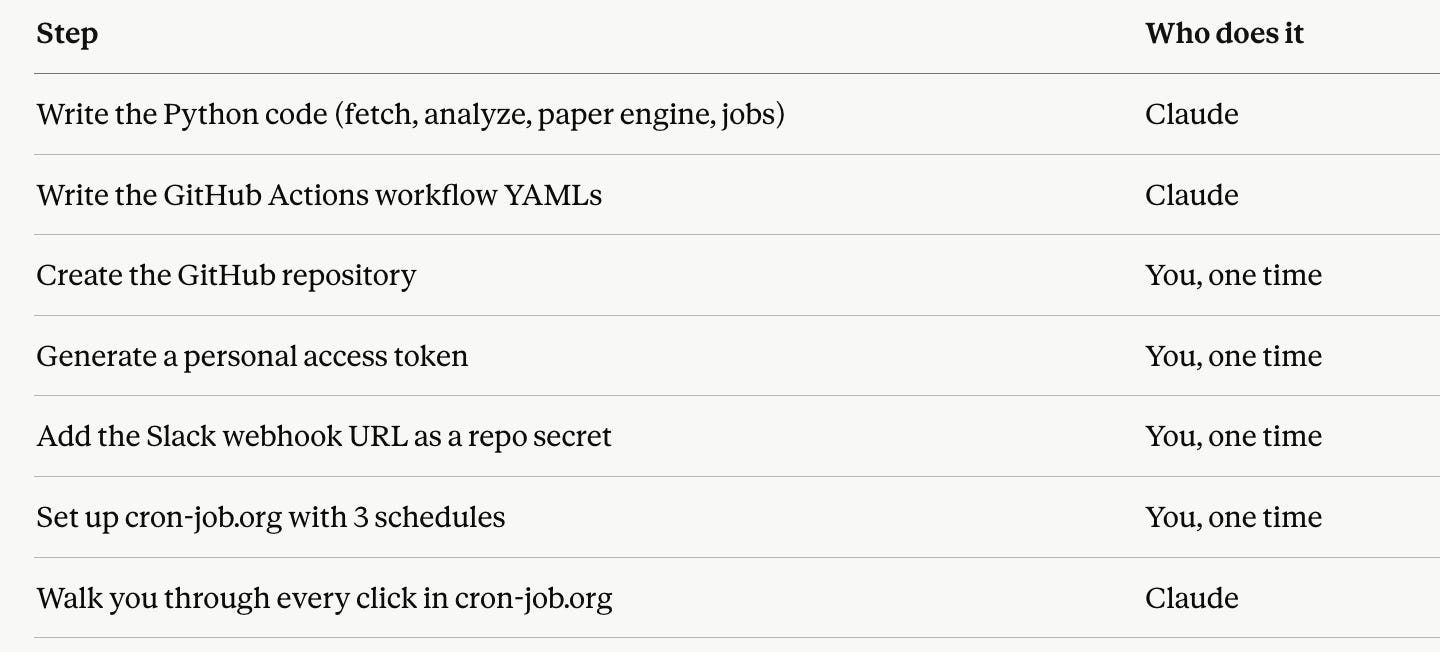1440x652 pixels.
Task: Click "Claude" in the walk-through row
Action: coord(1192,599)
